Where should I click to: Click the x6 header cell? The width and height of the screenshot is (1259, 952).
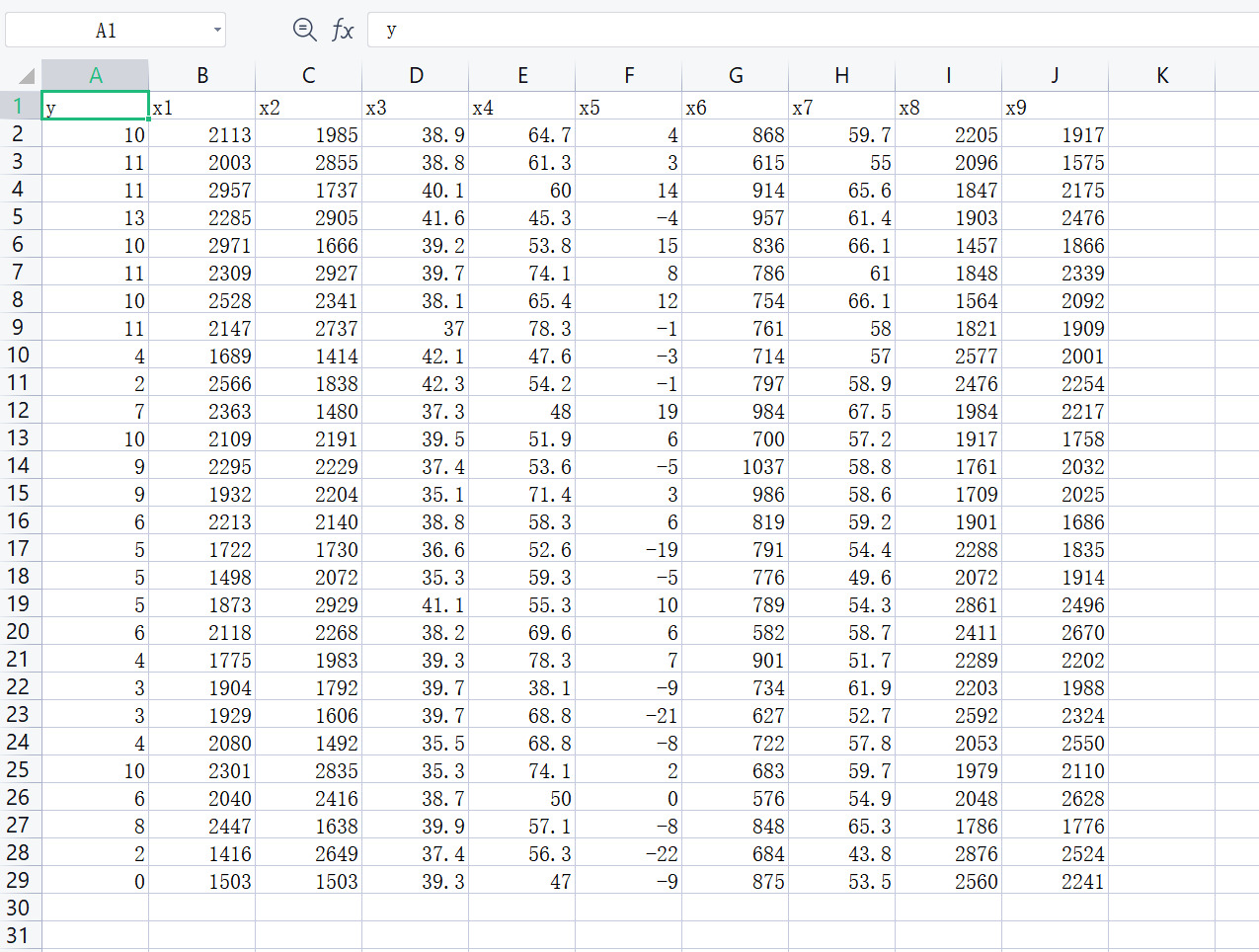(x=736, y=106)
